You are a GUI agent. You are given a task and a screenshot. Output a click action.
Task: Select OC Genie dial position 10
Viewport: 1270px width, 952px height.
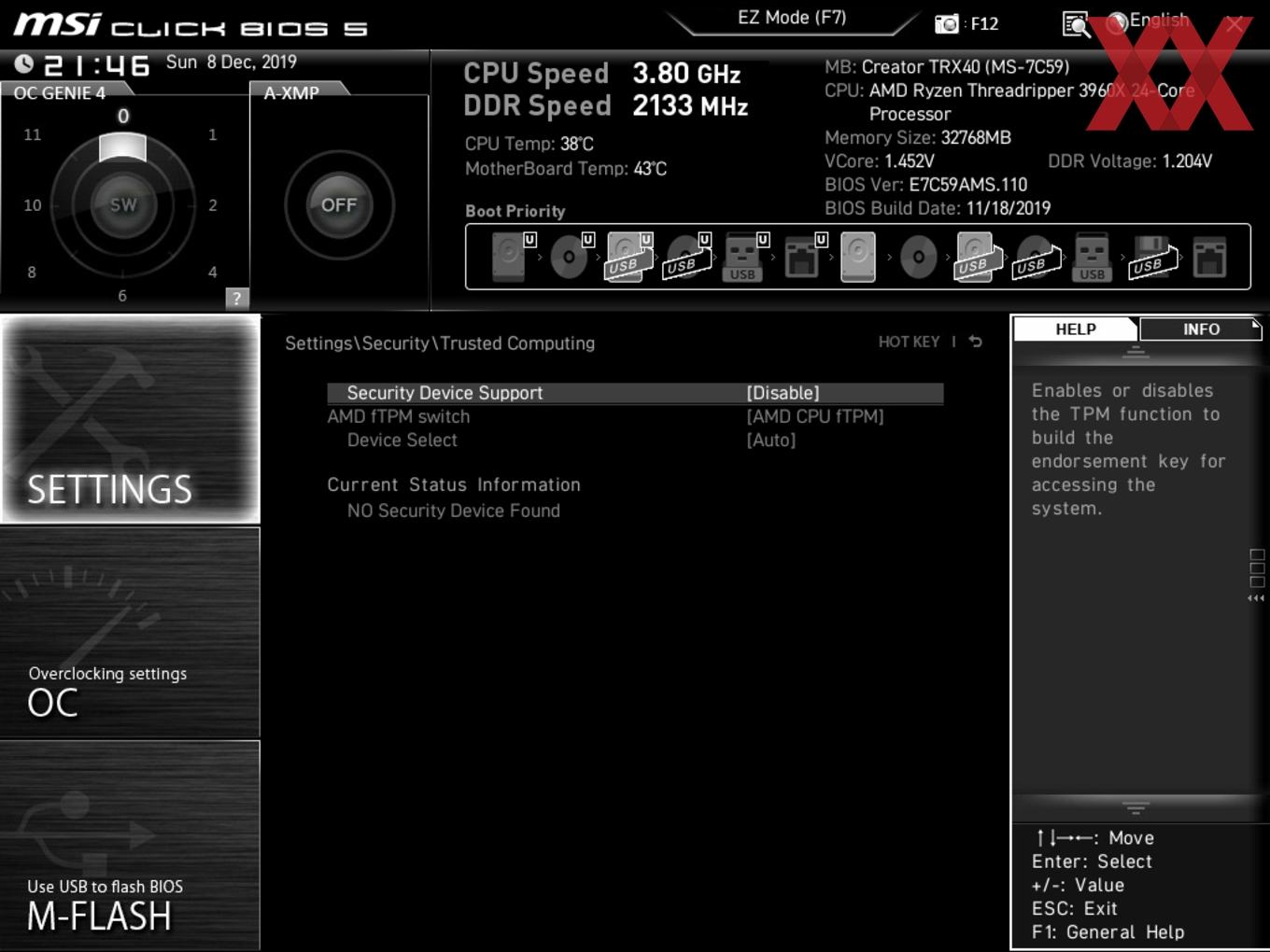tap(33, 204)
